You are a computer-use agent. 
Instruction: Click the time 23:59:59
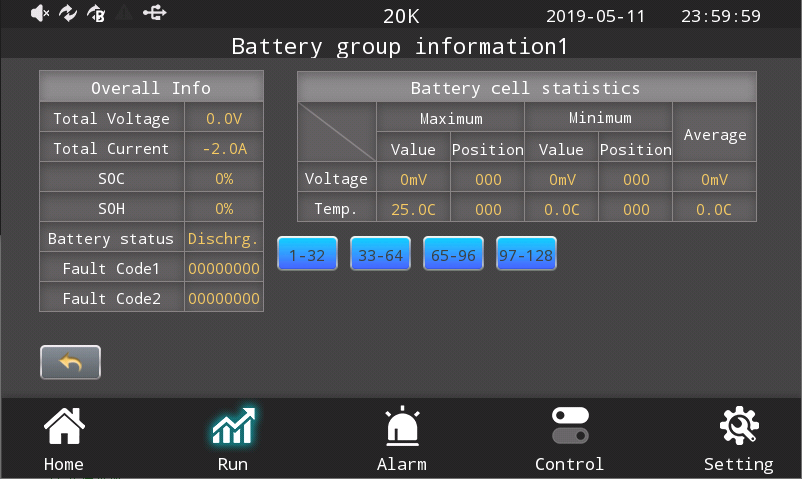(x=721, y=16)
